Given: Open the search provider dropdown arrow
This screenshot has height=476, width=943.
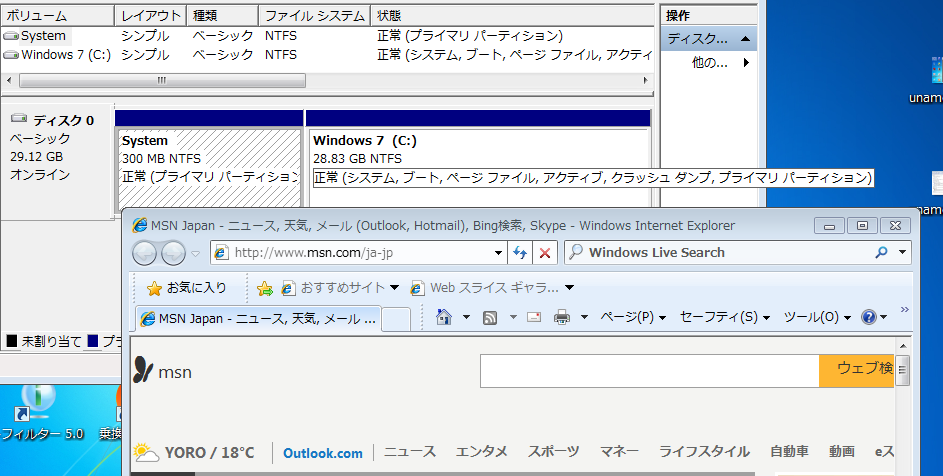Looking at the screenshot, I should 902,253.
